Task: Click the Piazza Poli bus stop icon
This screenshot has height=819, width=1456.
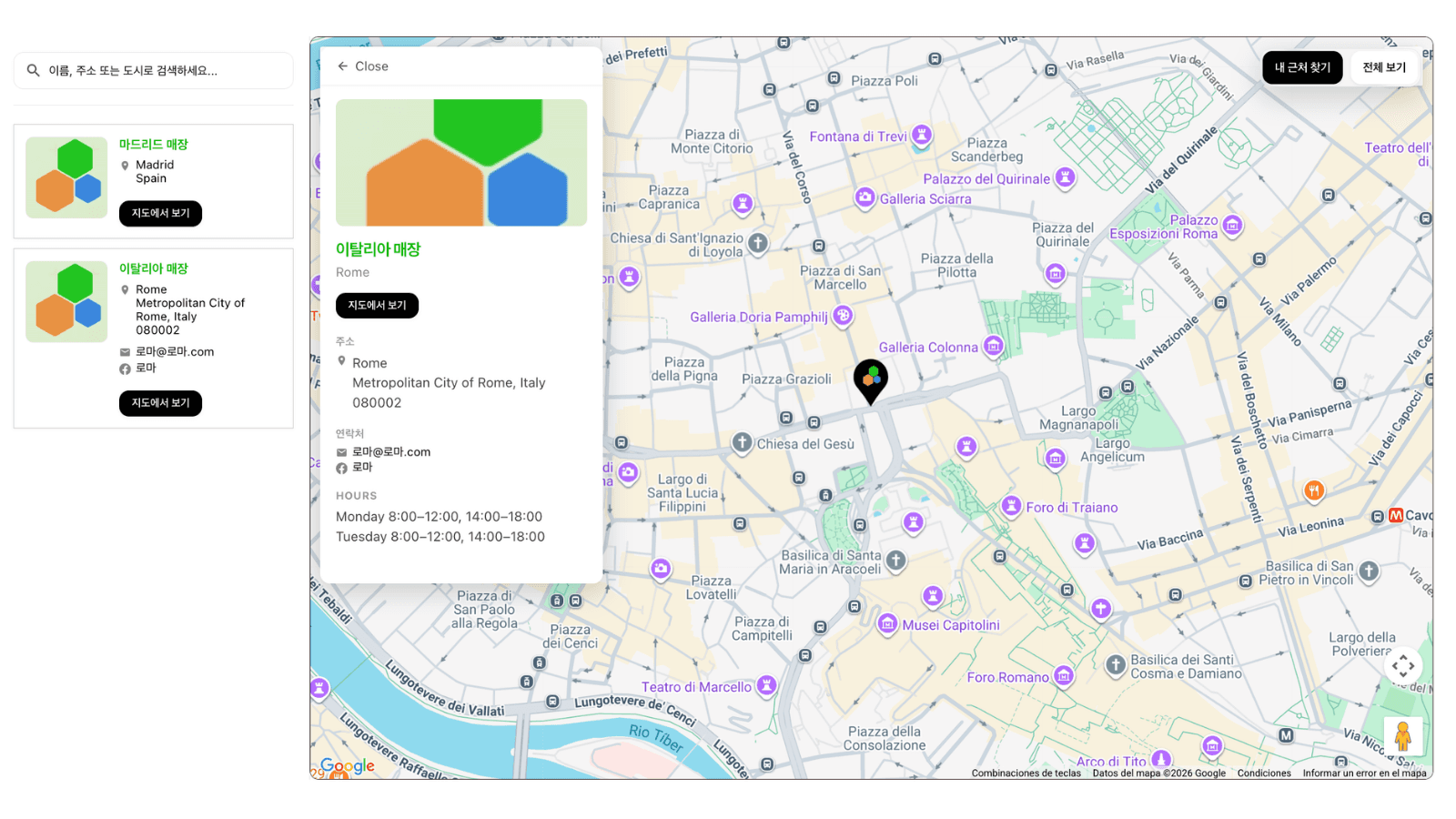Action: coord(834,78)
